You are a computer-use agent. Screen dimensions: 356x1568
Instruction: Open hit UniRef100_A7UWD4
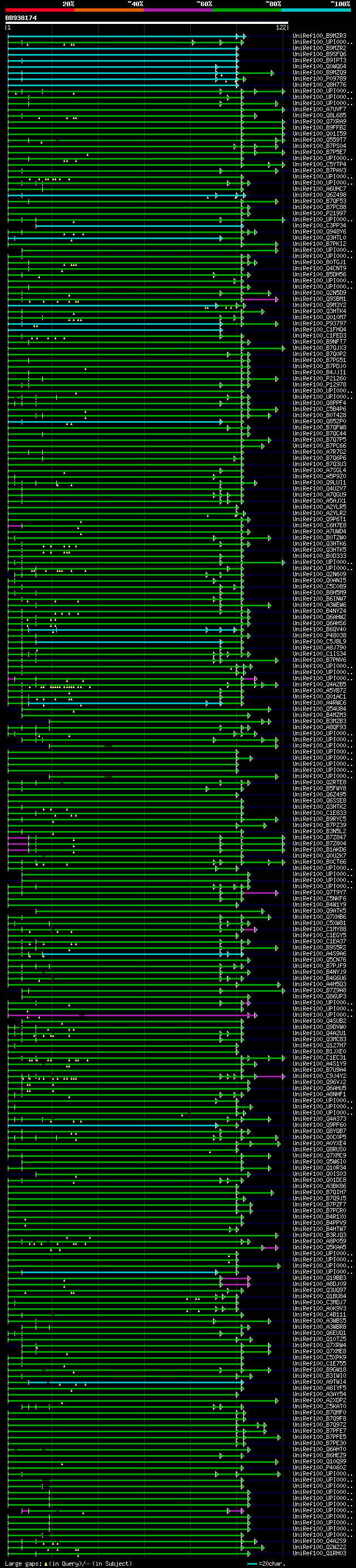319,531
